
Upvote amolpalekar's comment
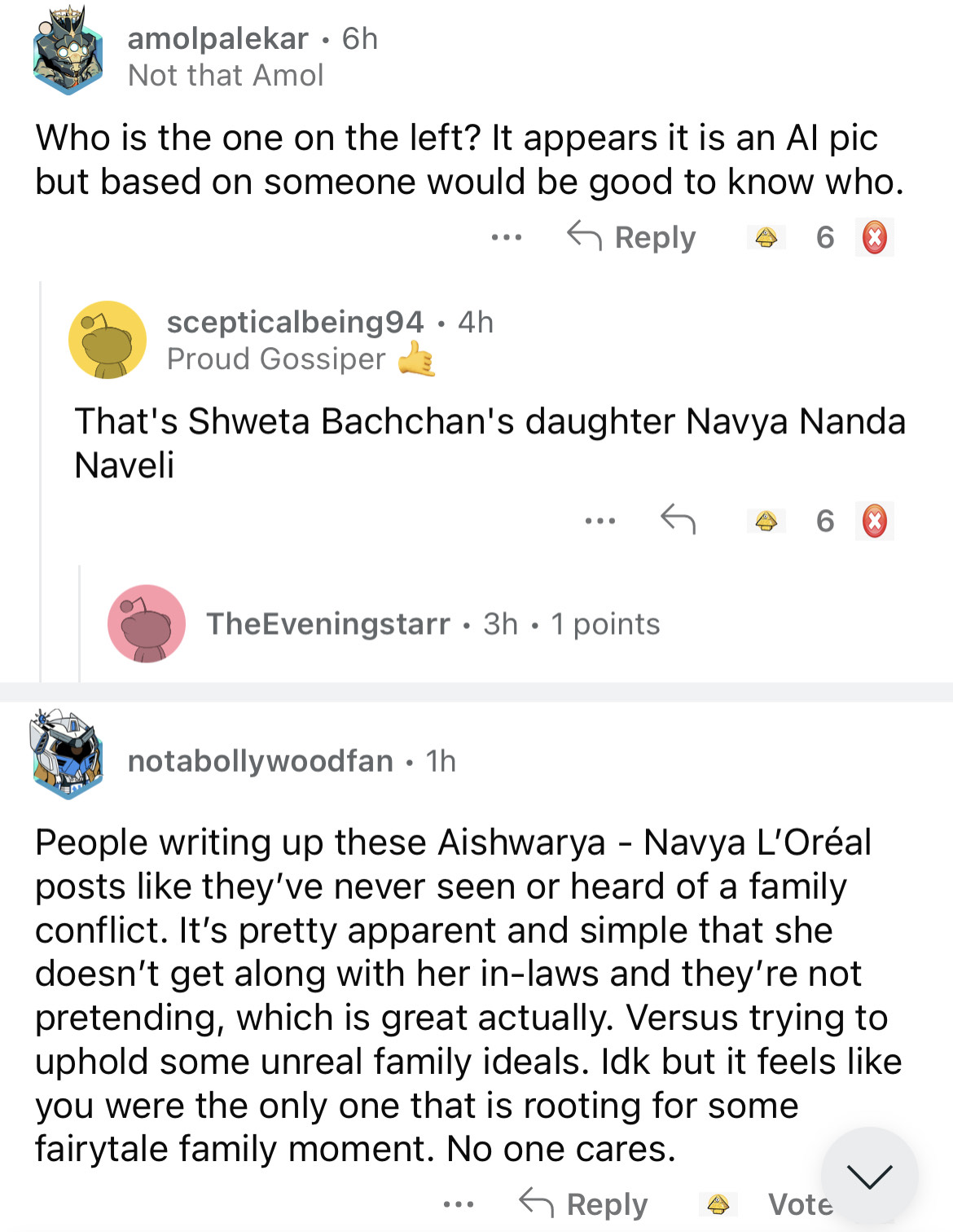point(766,238)
